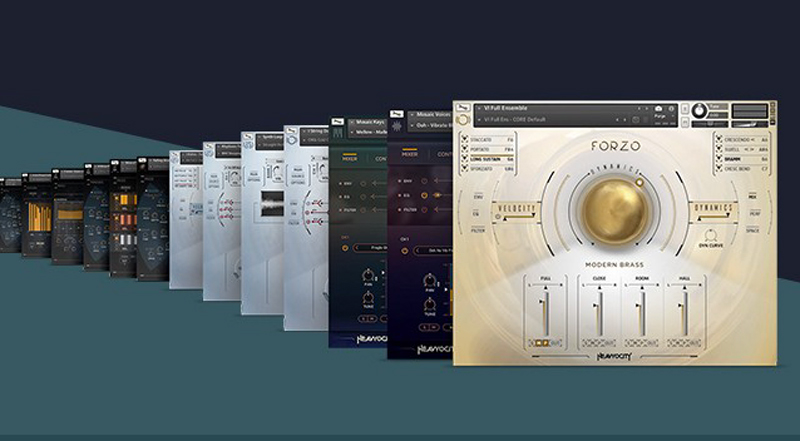
Task: Click the delete snapshot trash icon
Action: (645, 119)
